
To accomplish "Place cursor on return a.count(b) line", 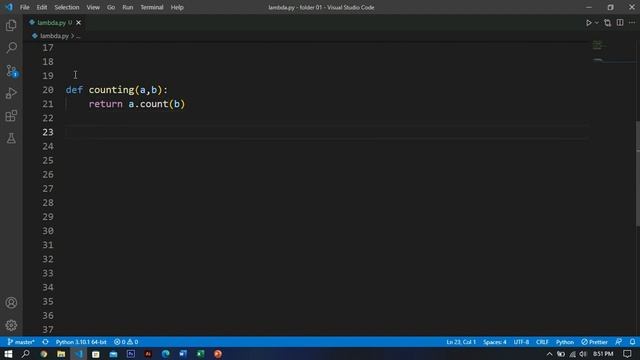I will 137,104.
